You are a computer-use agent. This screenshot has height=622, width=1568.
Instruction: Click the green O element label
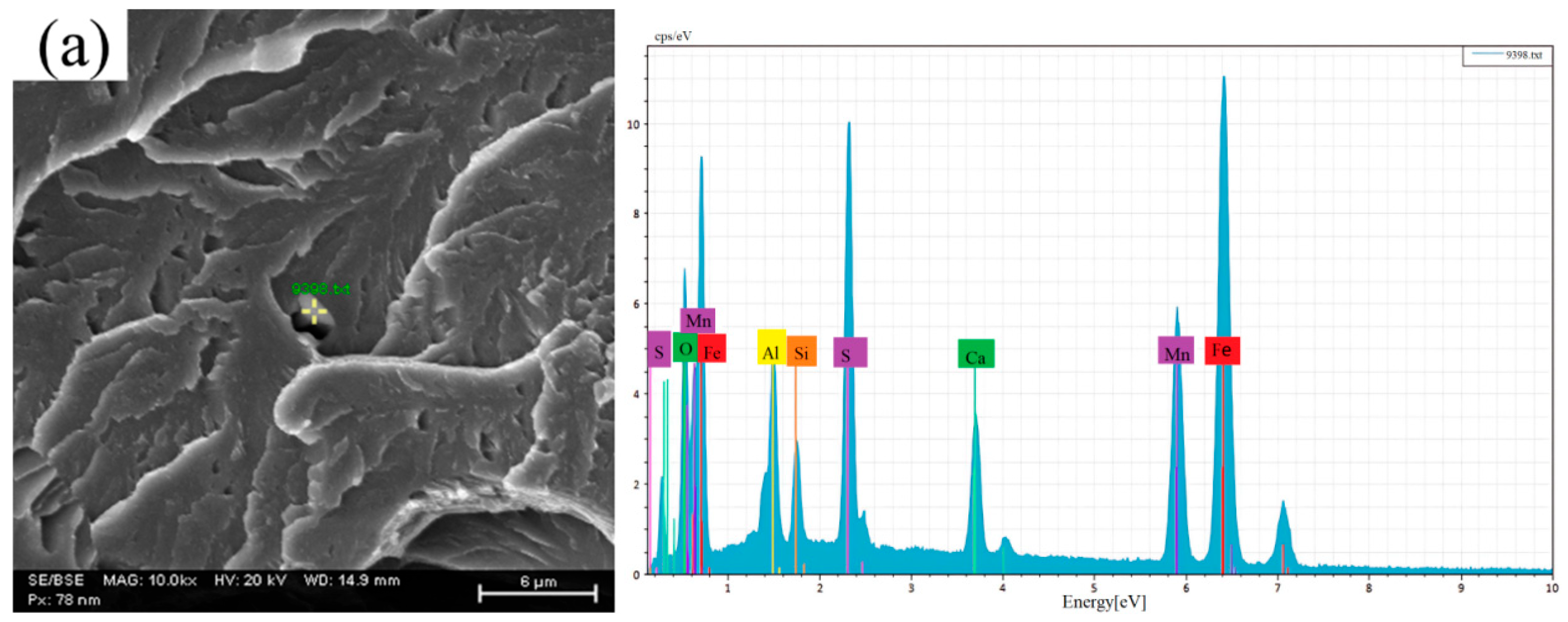685,349
